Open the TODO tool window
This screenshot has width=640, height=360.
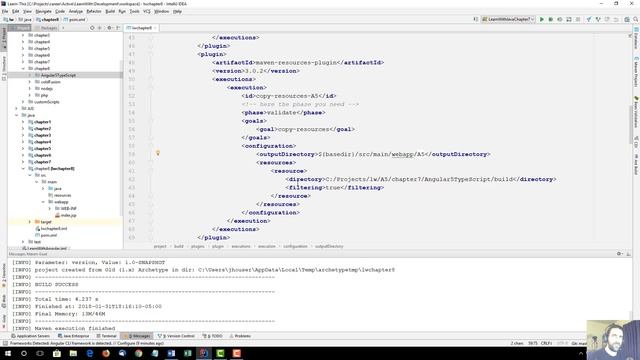click(213, 336)
